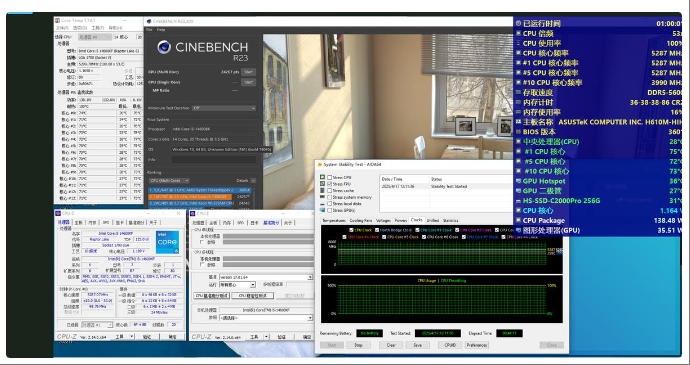Click the Cinebench logo sphere icon
Screen dimensions: 690x365
164,47
